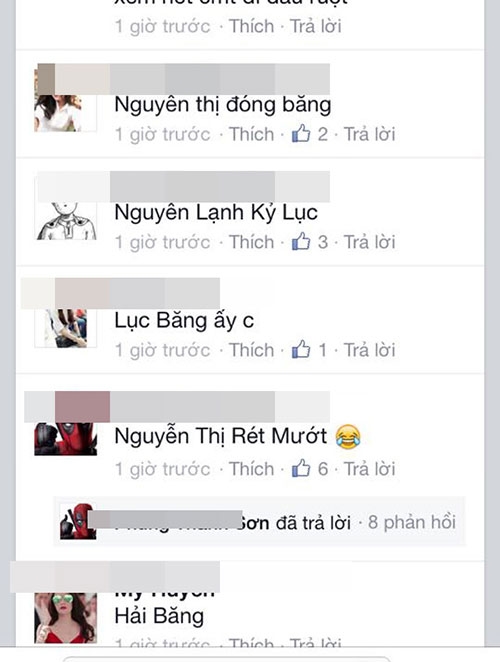The width and height of the screenshot is (500, 662).
Task: Open the like count '6' list
Action: [323, 469]
